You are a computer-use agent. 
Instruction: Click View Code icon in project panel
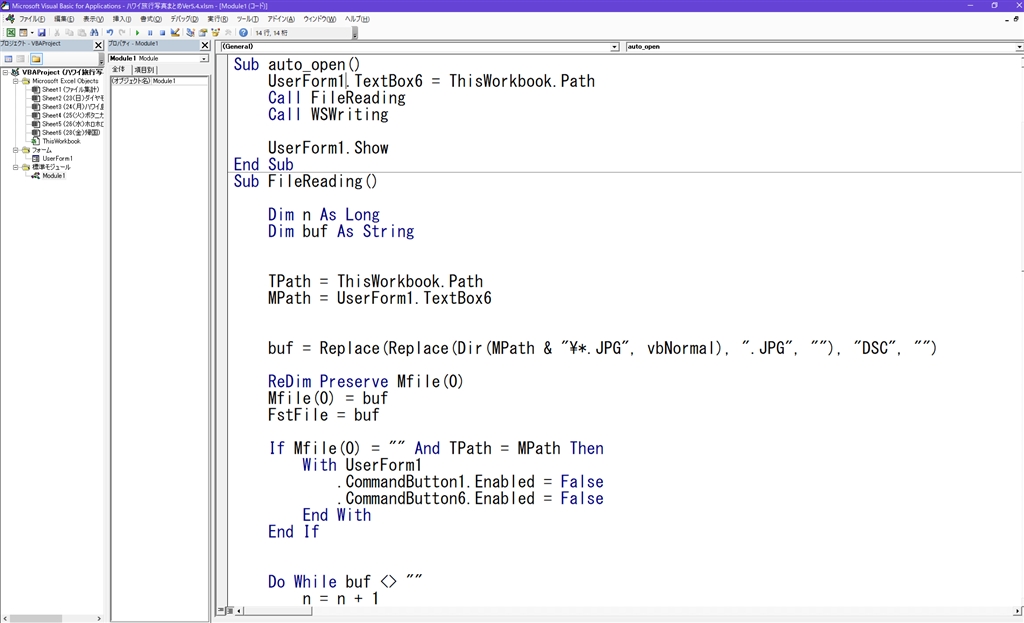pyautogui.click(x=8, y=59)
